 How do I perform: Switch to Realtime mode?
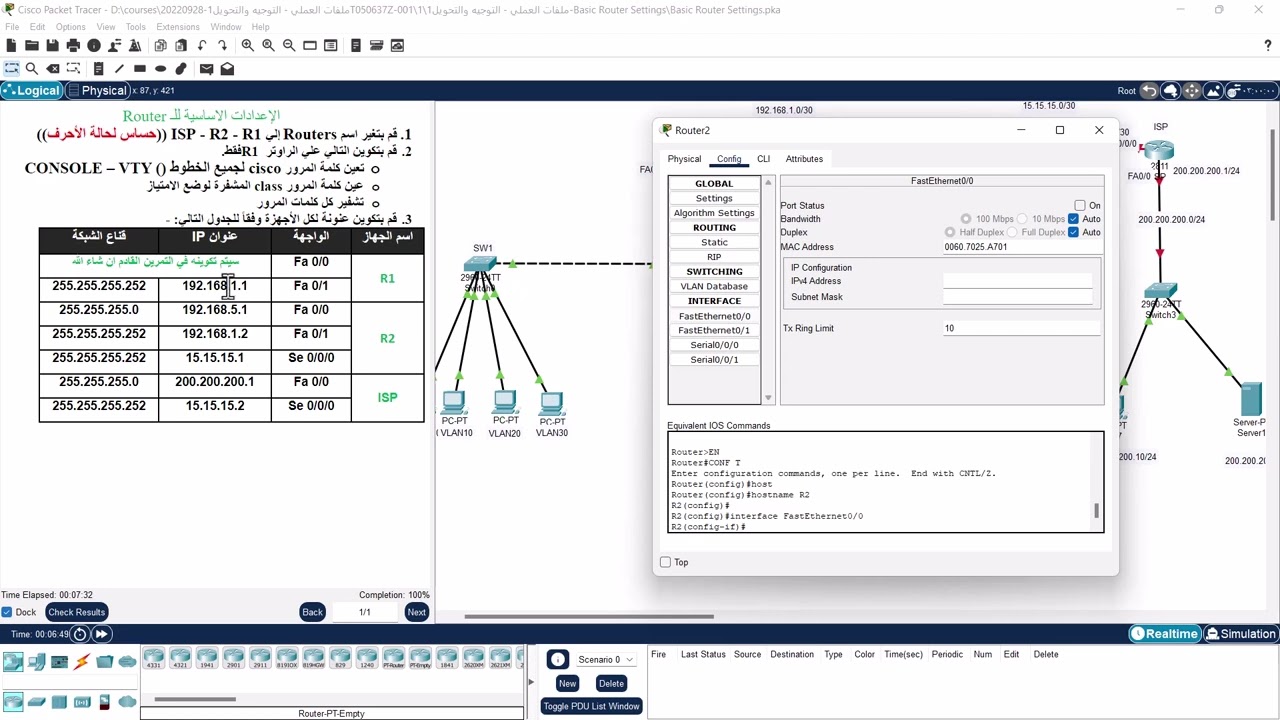pyautogui.click(x=1165, y=634)
